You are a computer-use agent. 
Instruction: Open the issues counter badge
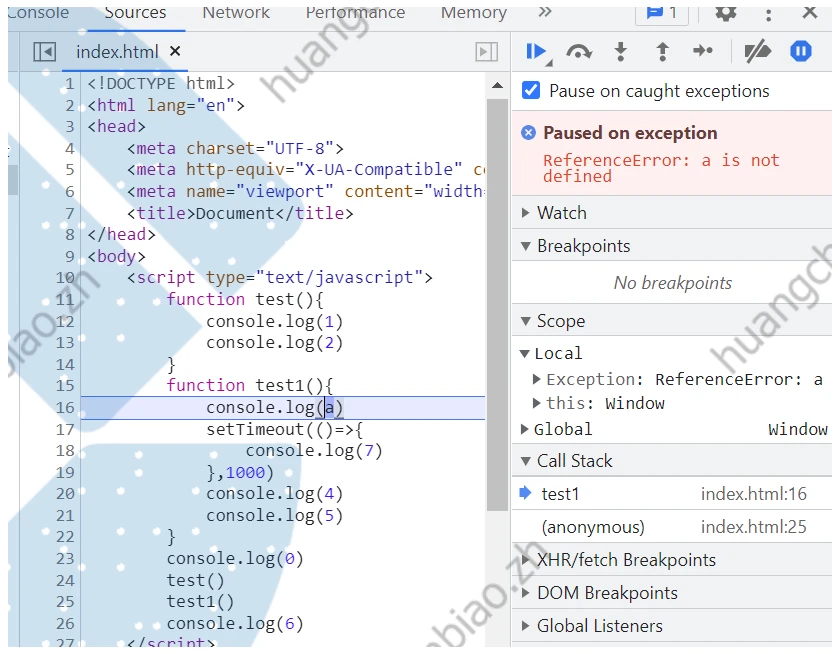(661, 13)
